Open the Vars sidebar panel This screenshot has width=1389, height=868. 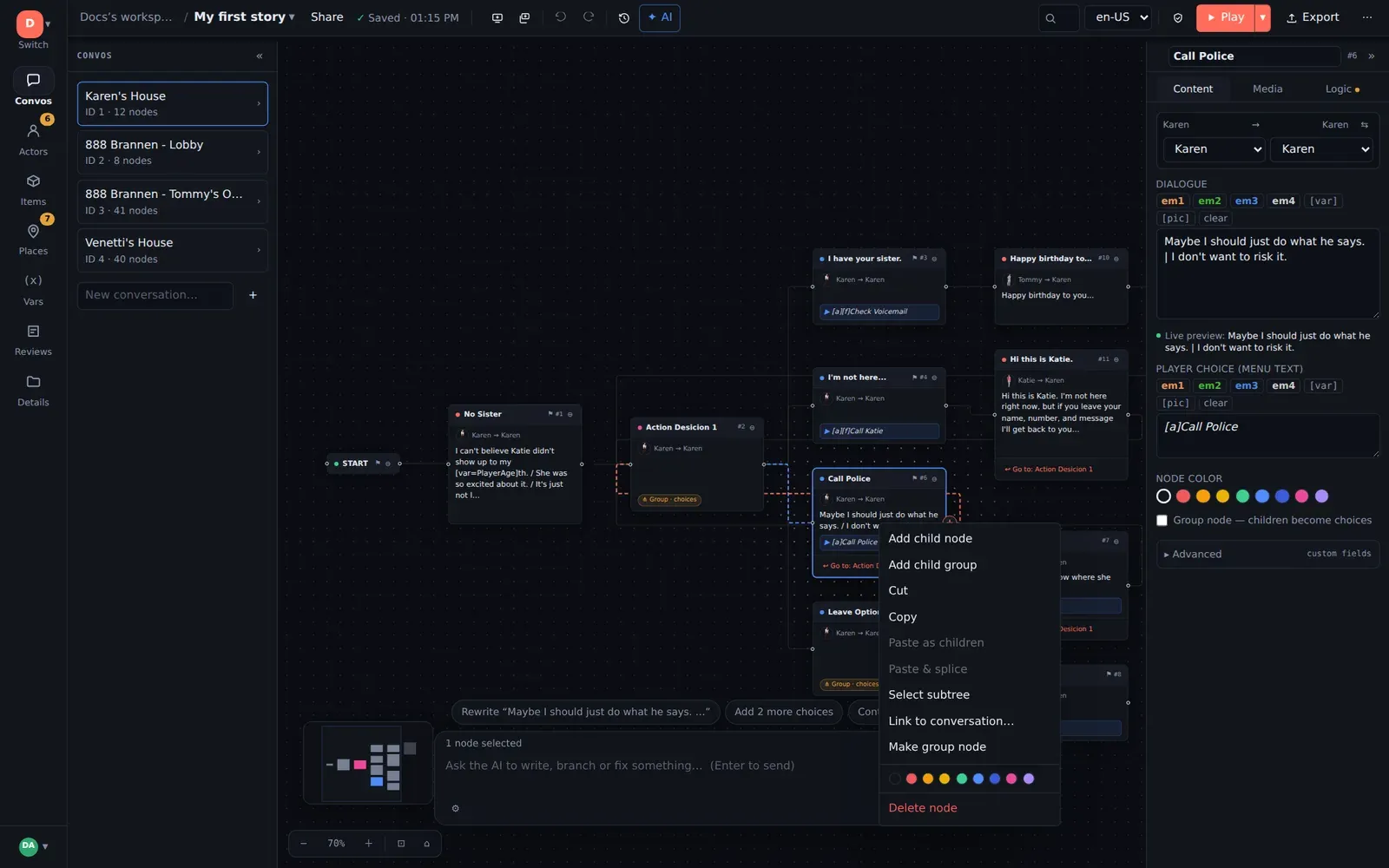pos(33,290)
